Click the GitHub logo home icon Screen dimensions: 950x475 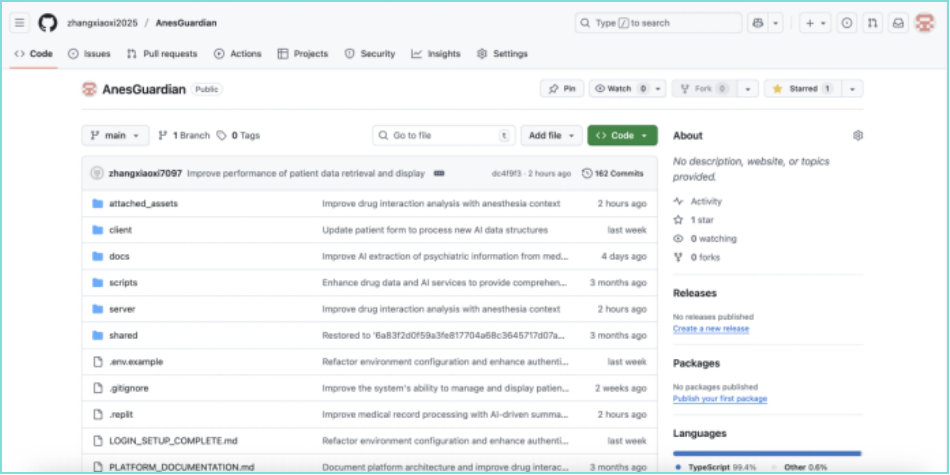[x=47, y=23]
